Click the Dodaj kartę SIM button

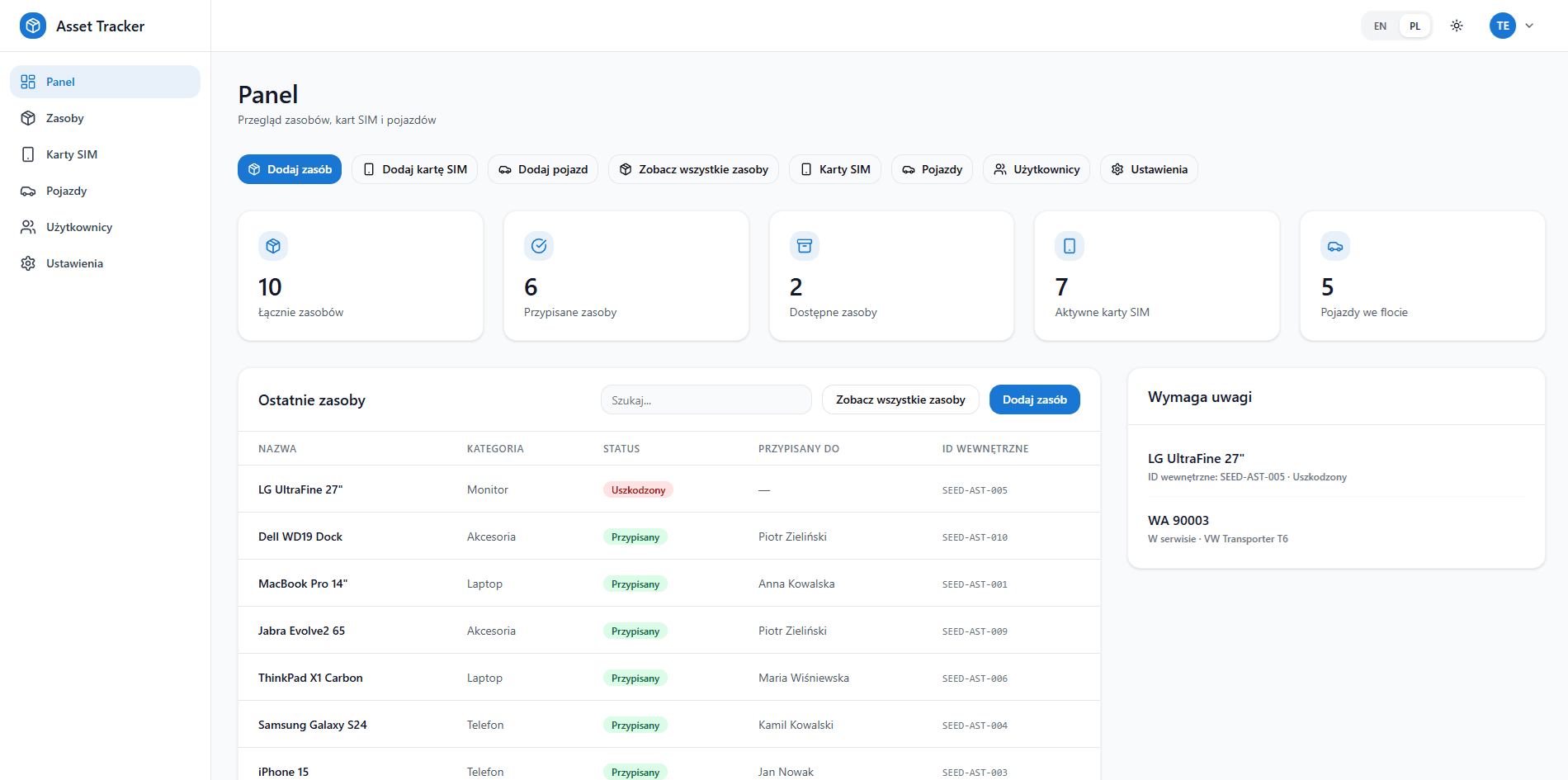click(x=414, y=169)
